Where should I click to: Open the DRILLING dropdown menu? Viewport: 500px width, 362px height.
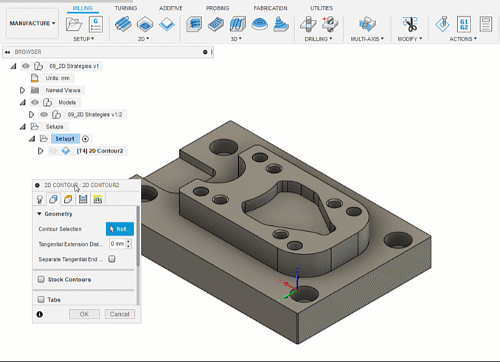click(318, 39)
